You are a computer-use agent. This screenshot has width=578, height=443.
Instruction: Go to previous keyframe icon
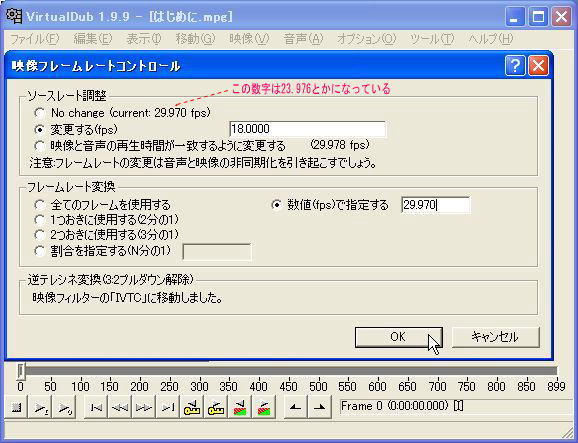point(192,407)
